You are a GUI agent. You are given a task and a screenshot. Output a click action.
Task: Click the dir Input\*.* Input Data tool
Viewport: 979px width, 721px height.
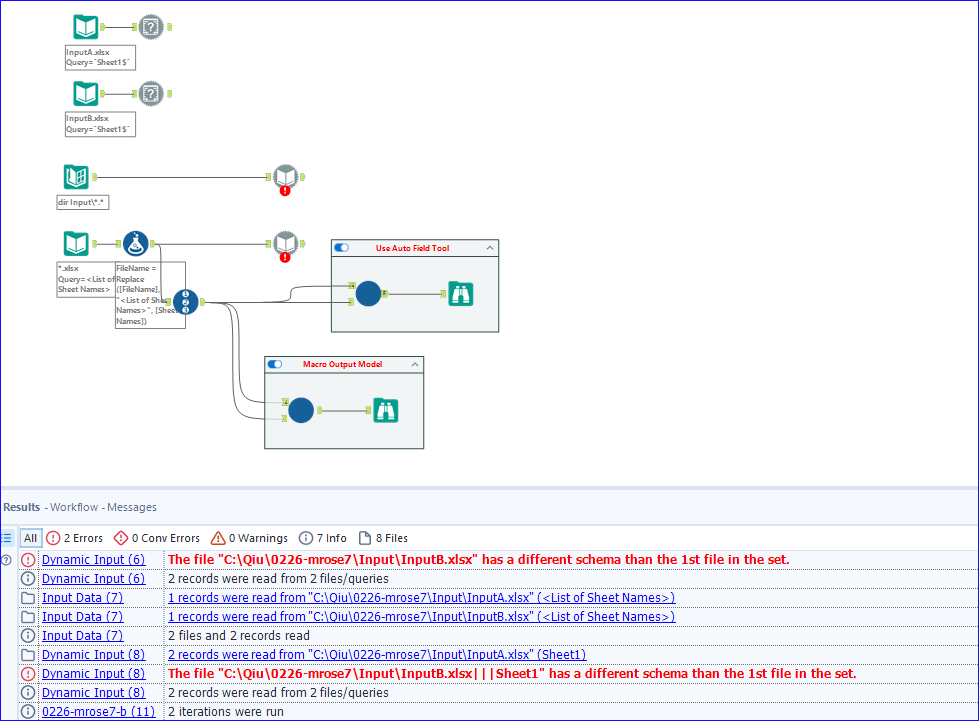point(74,177)
